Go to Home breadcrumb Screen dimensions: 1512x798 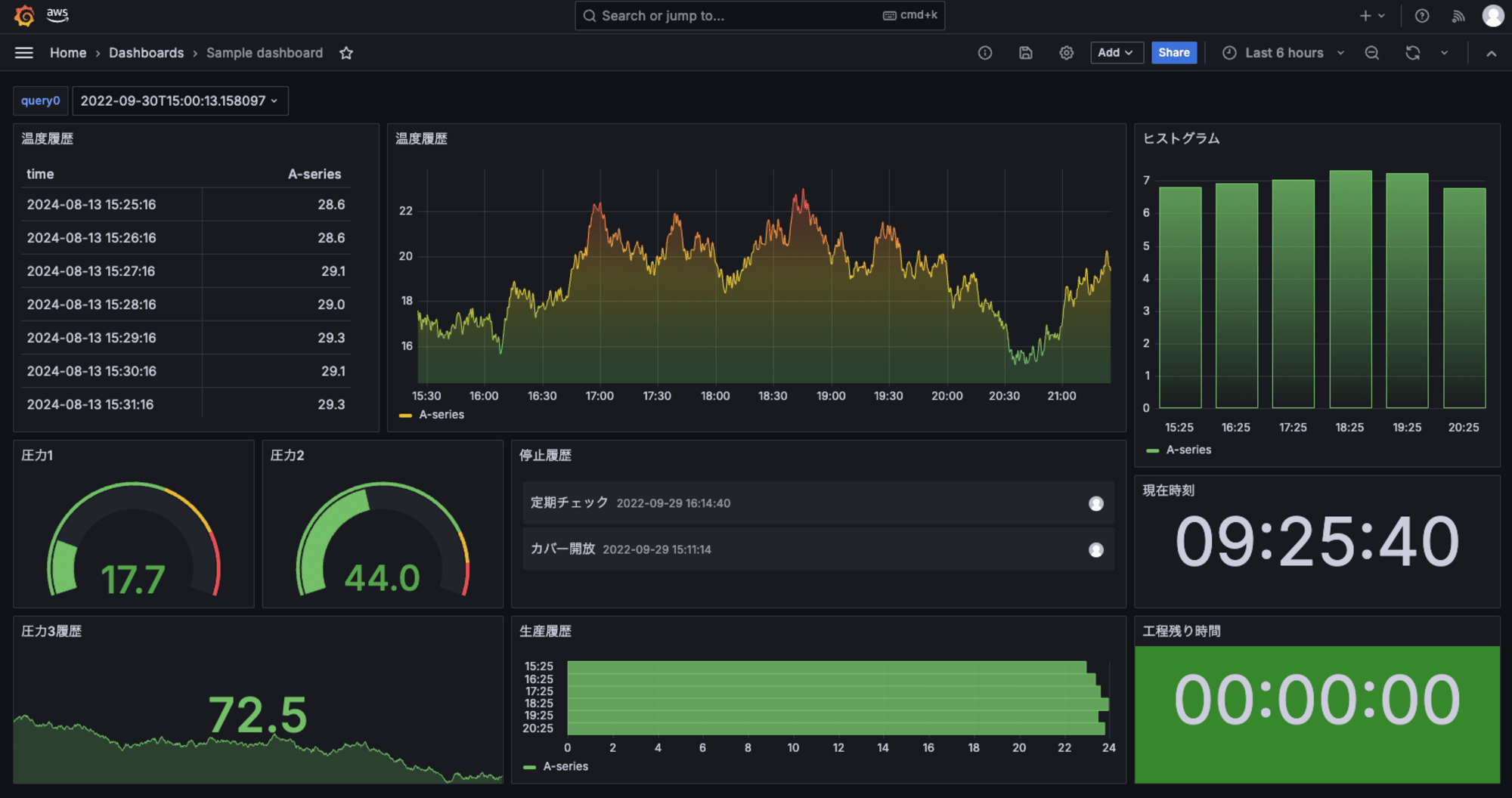[68, 53]
